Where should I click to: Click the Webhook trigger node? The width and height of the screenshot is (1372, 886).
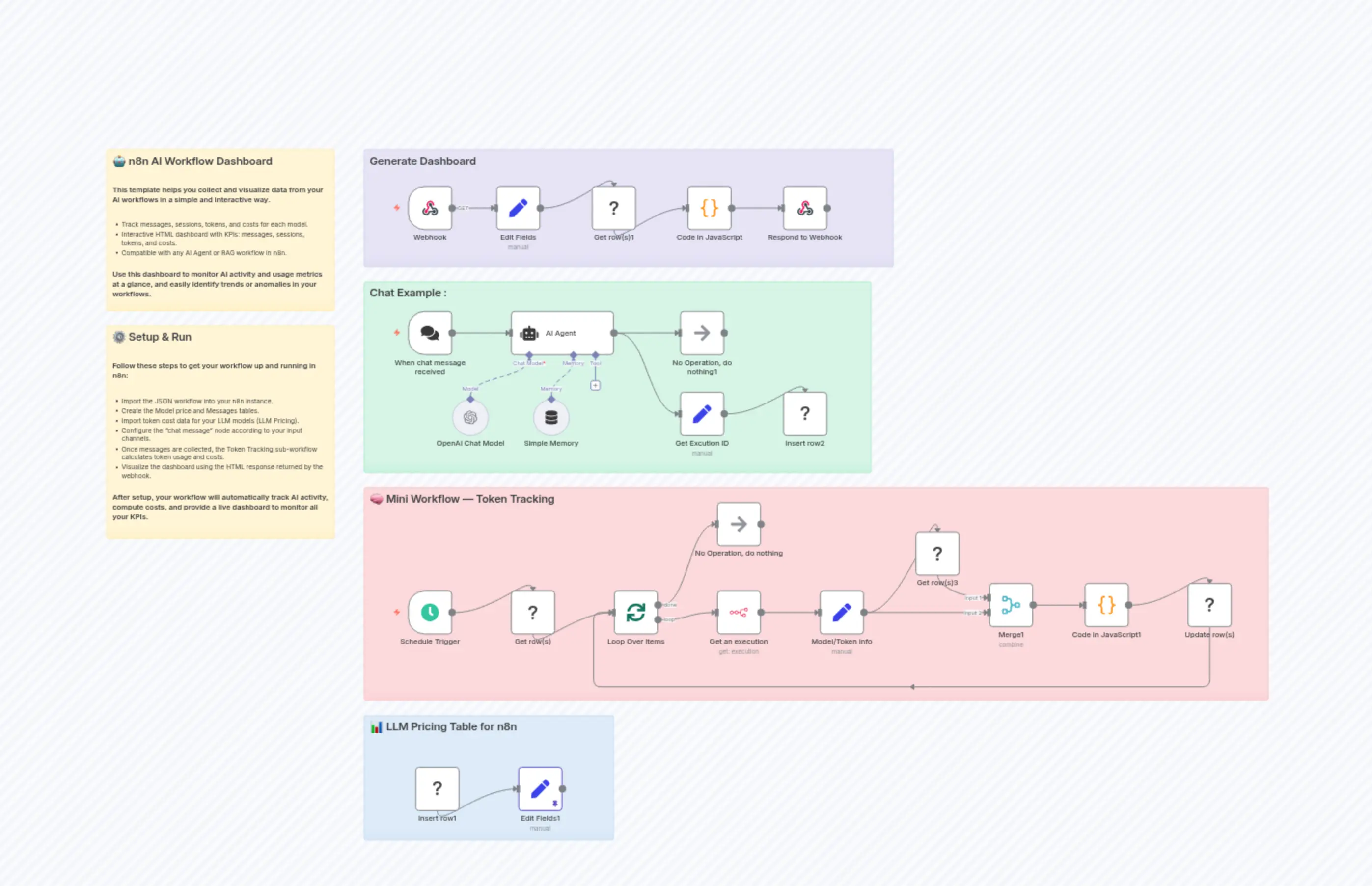click(x=430, y=208)
